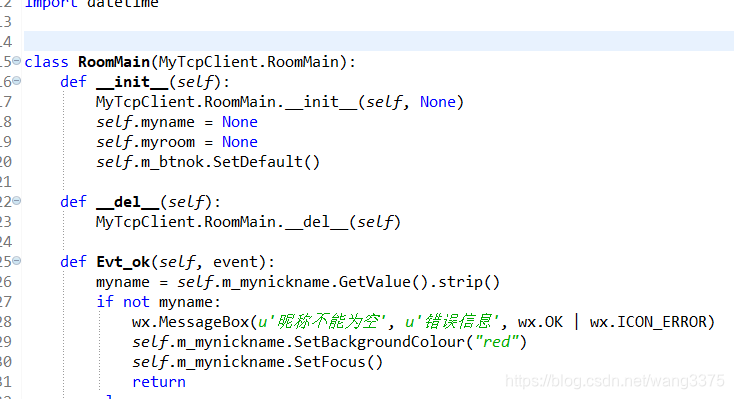Click the MyTcpClient.RoomMain.__del__ call line

(x=249, y=222)
